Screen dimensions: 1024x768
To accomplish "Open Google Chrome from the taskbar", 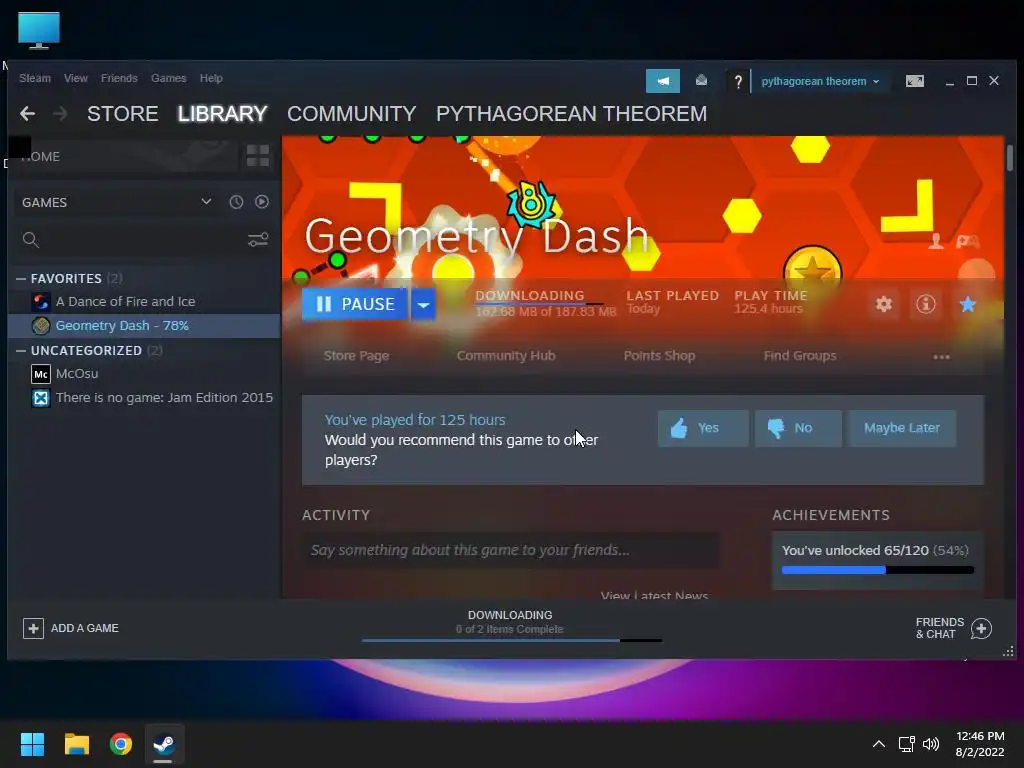I will pos(121,744).
